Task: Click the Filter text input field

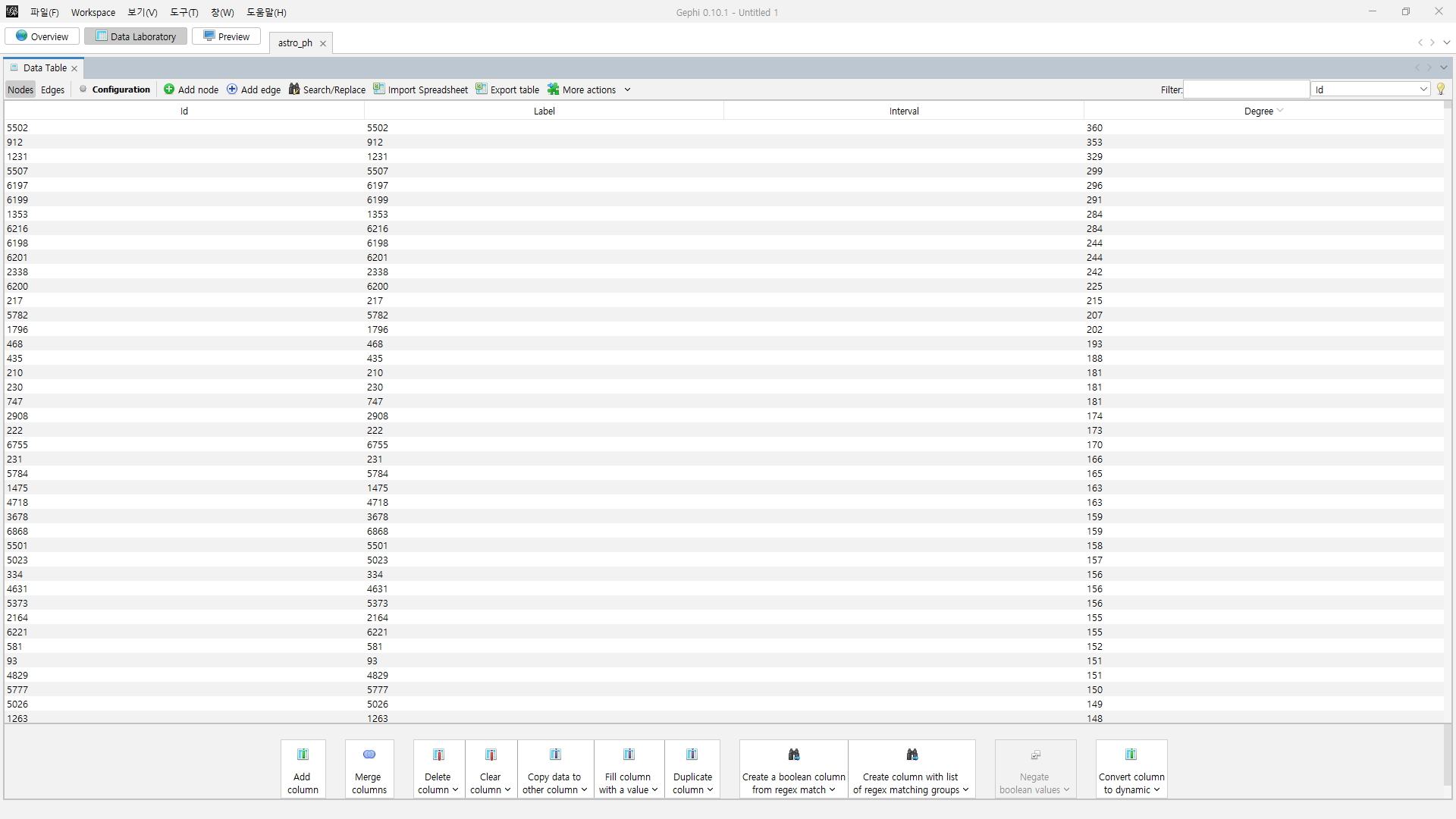Action: tap(1246, 89)
